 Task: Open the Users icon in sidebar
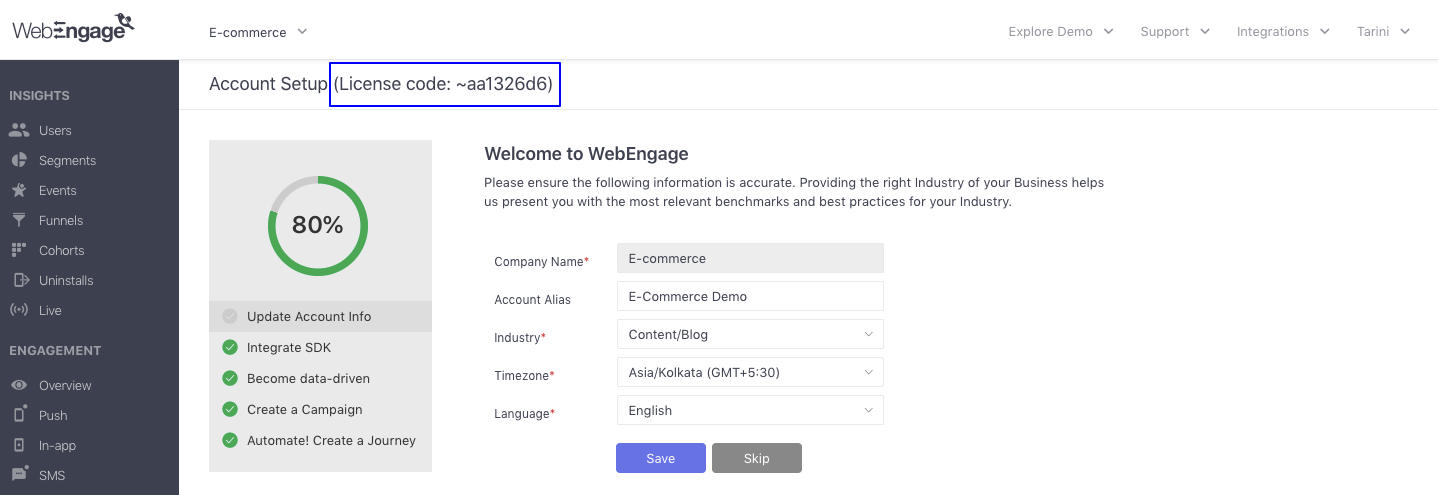tap(19, 130)
